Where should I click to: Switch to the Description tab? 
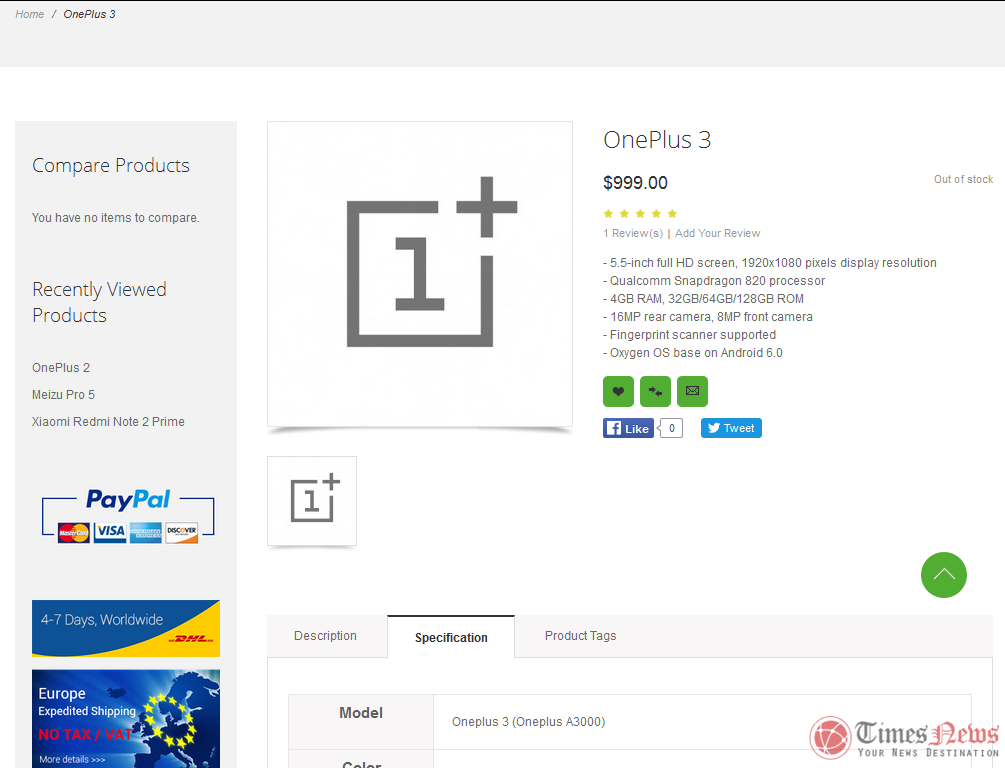pos(325,636)
